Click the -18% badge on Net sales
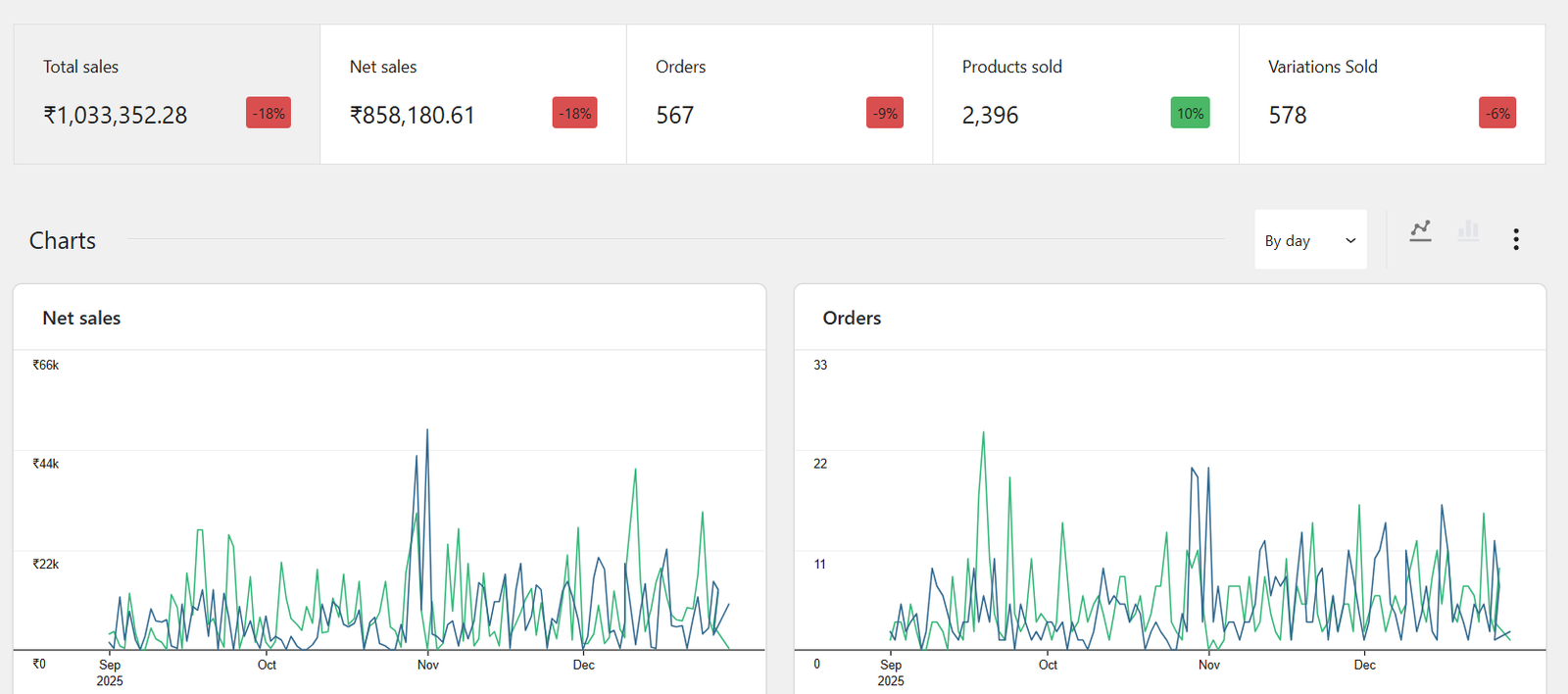1568x694 pixels. pos(575,114)
